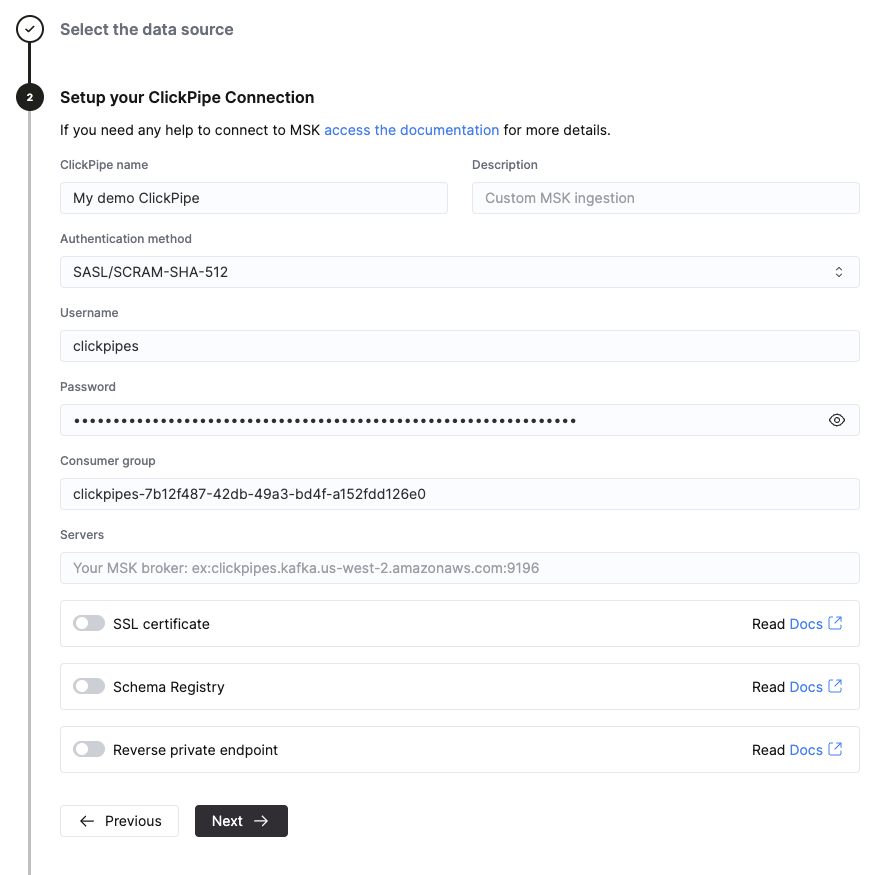Clear the masked Password field
Viewport: 882px width, 875px height.
[x=440, y=420]
